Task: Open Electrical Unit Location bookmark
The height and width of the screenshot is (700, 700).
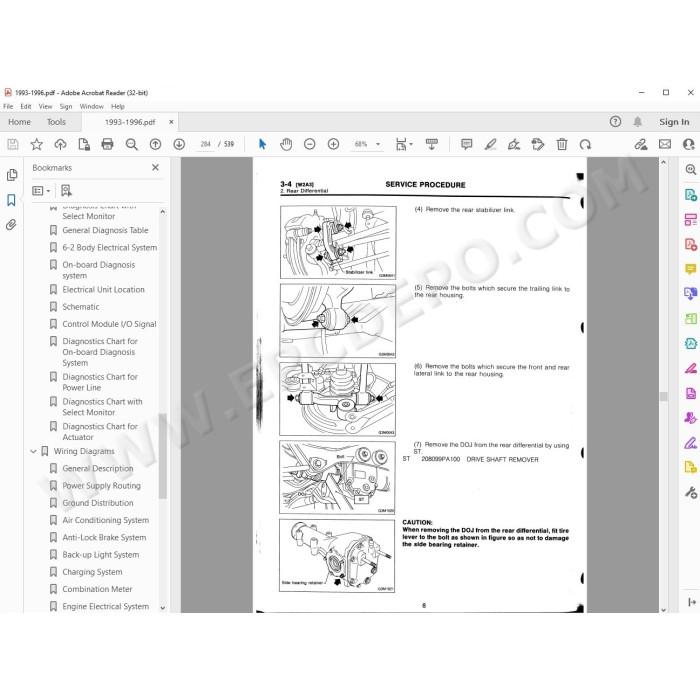Action: point(104,290)
